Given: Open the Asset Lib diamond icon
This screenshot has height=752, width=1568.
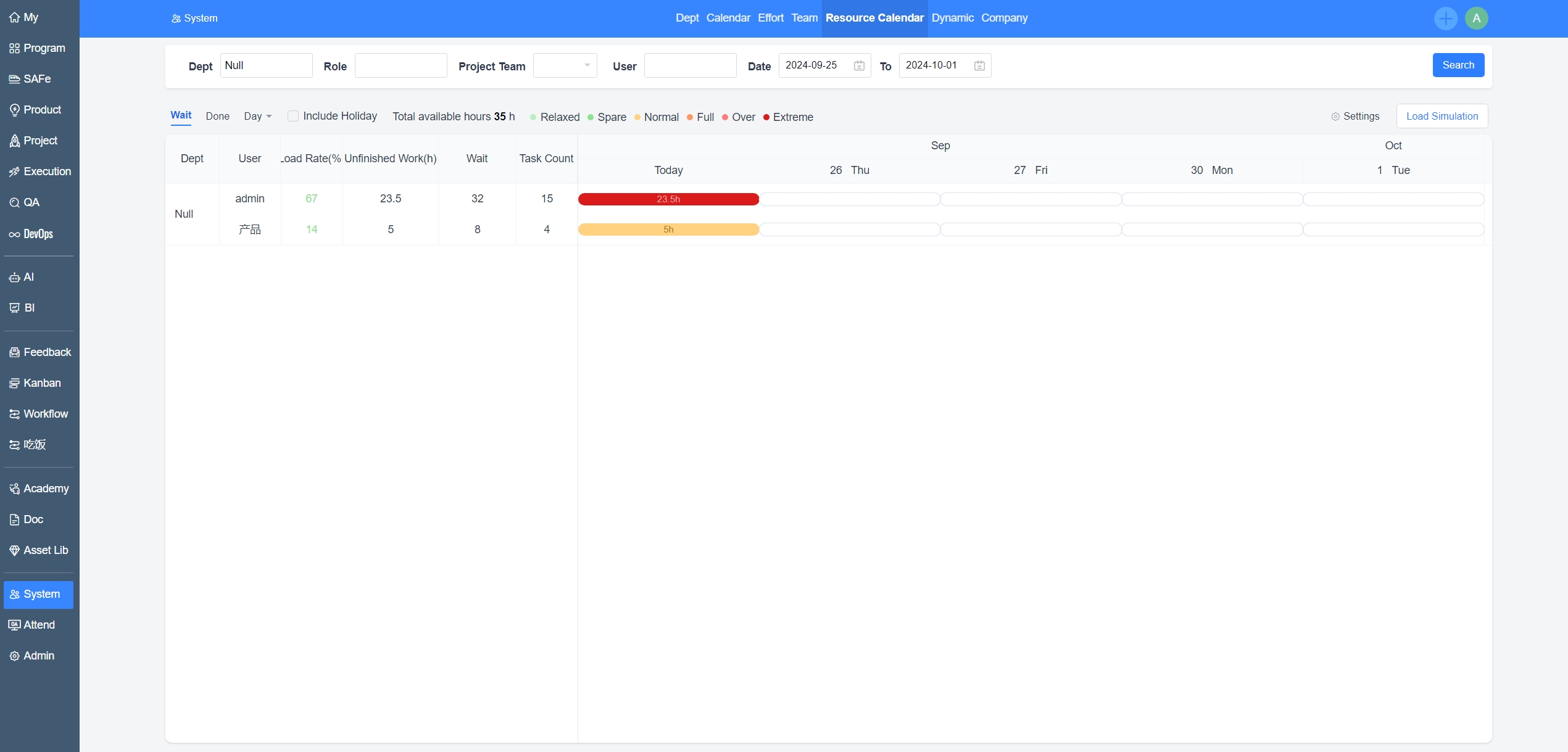Looking at the screenshot, I should pos(14,550).
